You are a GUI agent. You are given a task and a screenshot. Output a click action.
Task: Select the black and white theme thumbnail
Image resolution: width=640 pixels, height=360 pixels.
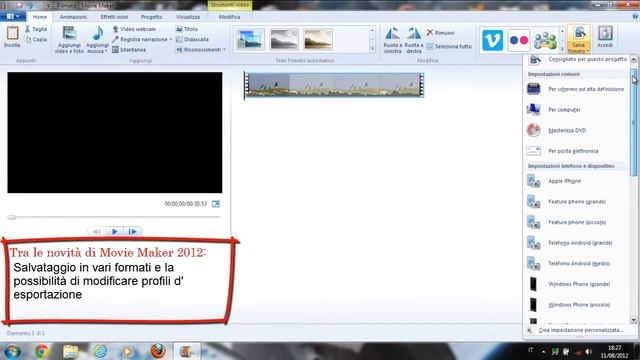coord(284,40)
